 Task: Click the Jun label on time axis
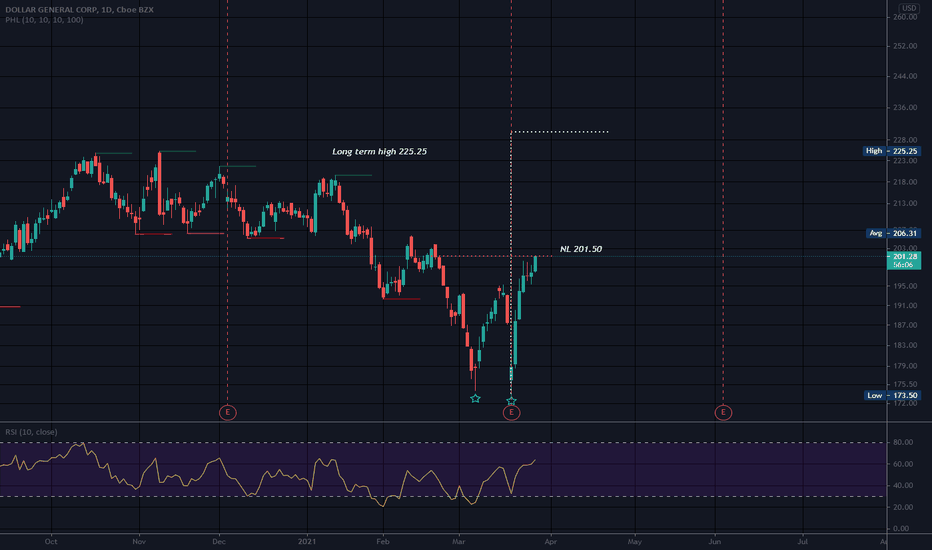click(x=715, y=542)
